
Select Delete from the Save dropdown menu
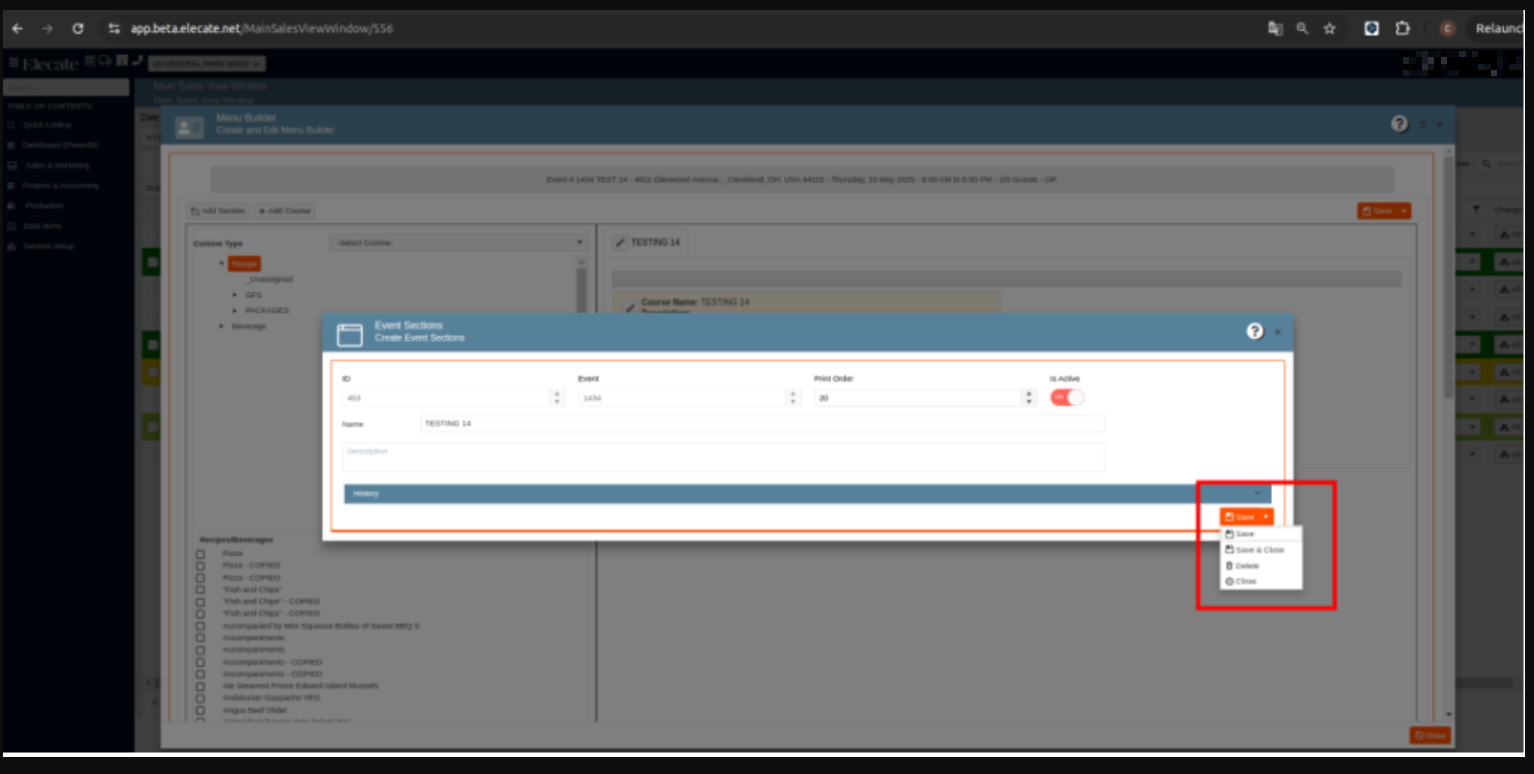[x=1246, y=566]
